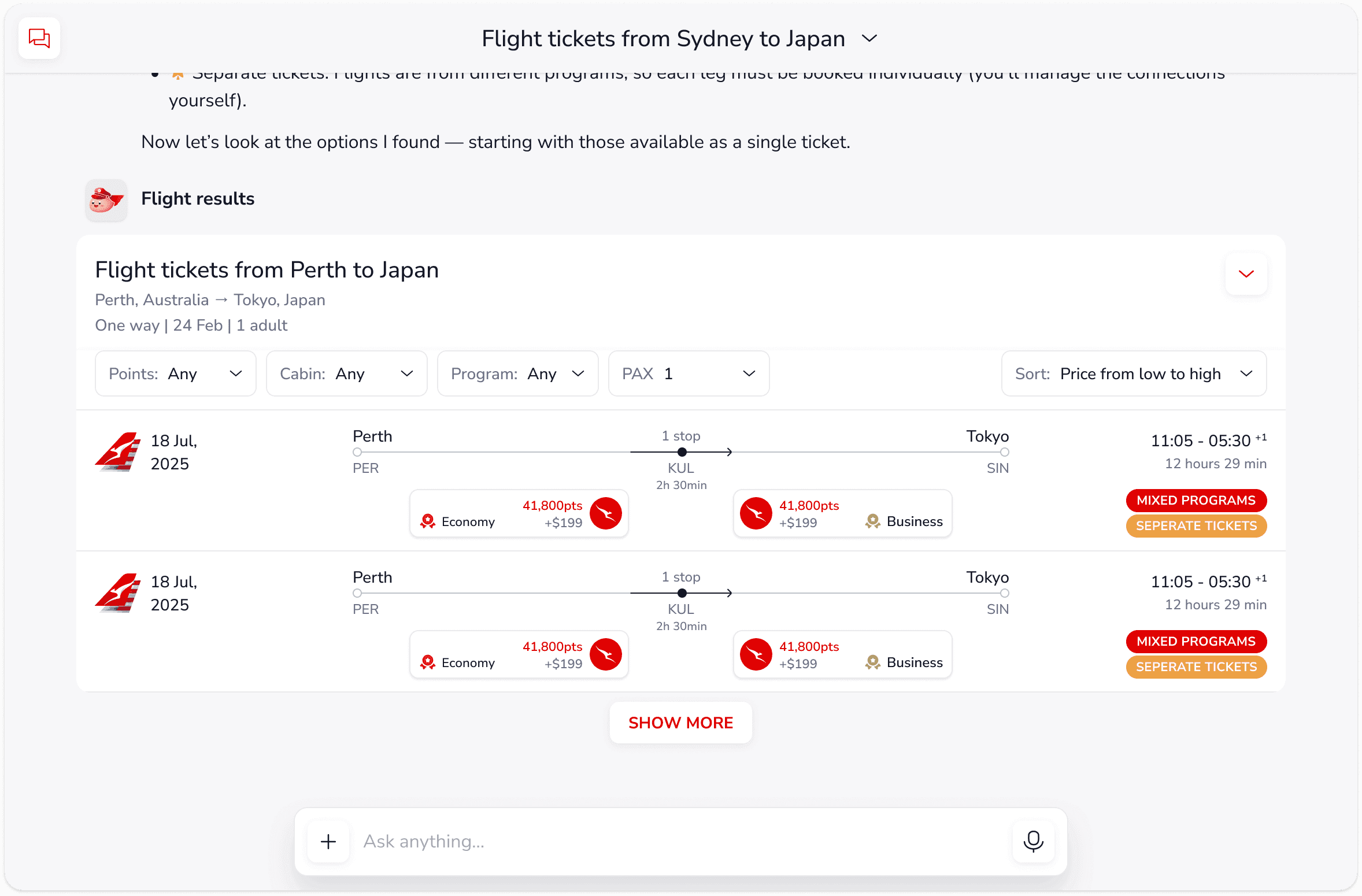Click the Ask anything input field
Screen dimensions: 1362x896
click(x=682, y=841)
